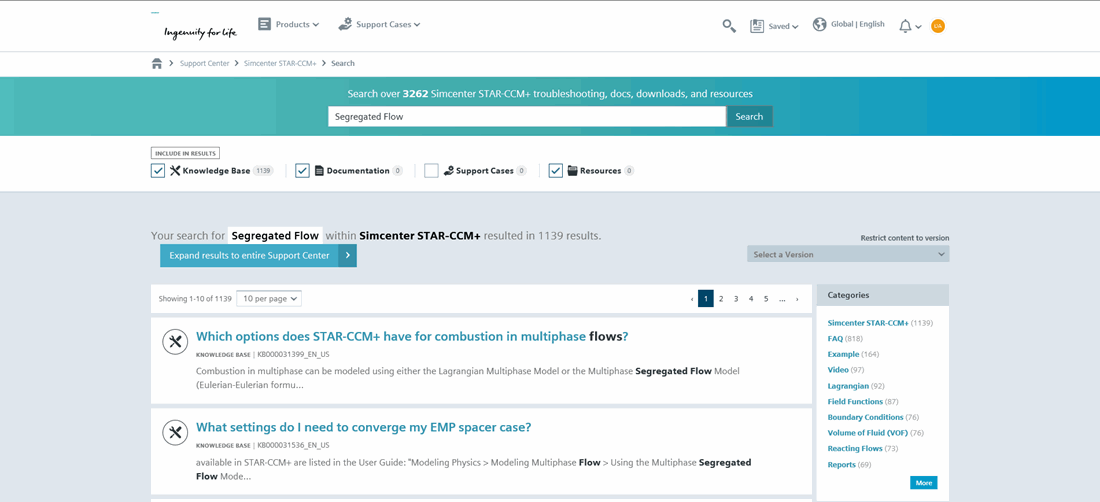Filter by Example category

(x=843, y=354)
